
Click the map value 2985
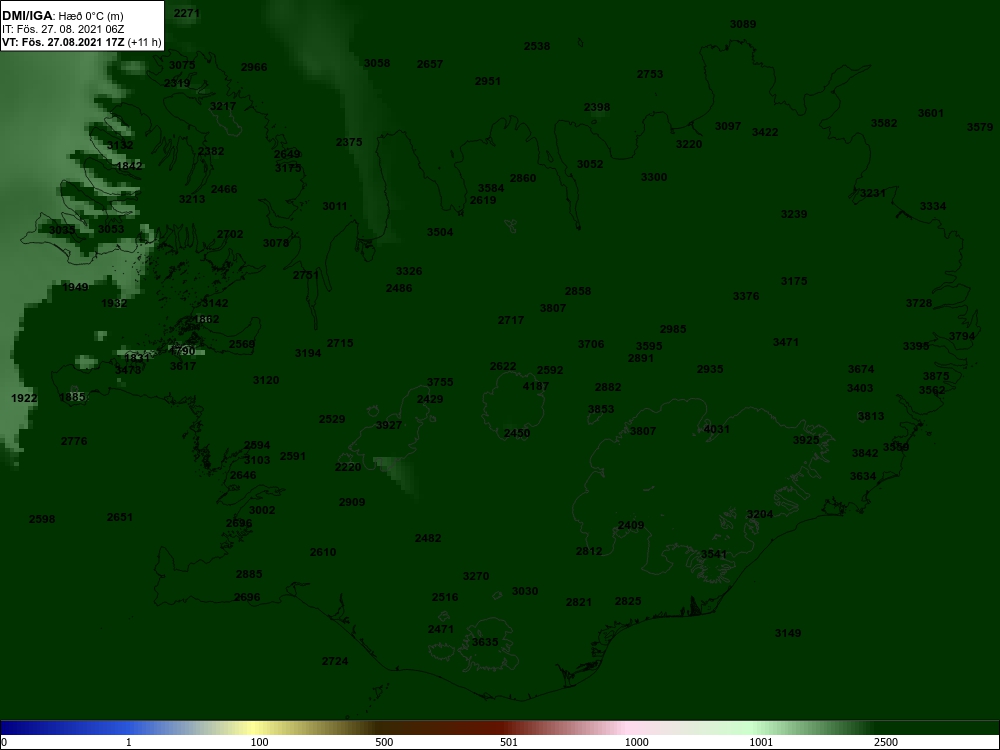pyautogui.click(x=673, y=329)
